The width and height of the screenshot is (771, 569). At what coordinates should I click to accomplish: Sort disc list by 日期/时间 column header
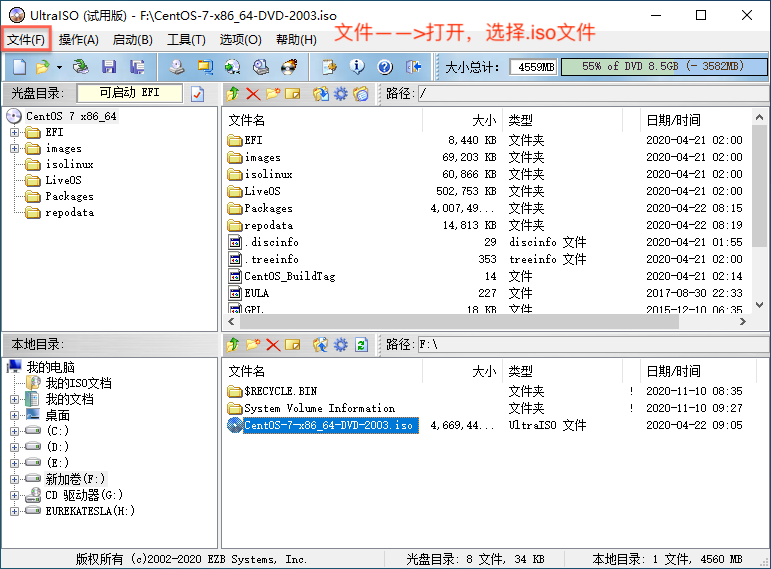click(x=673, y=120)
